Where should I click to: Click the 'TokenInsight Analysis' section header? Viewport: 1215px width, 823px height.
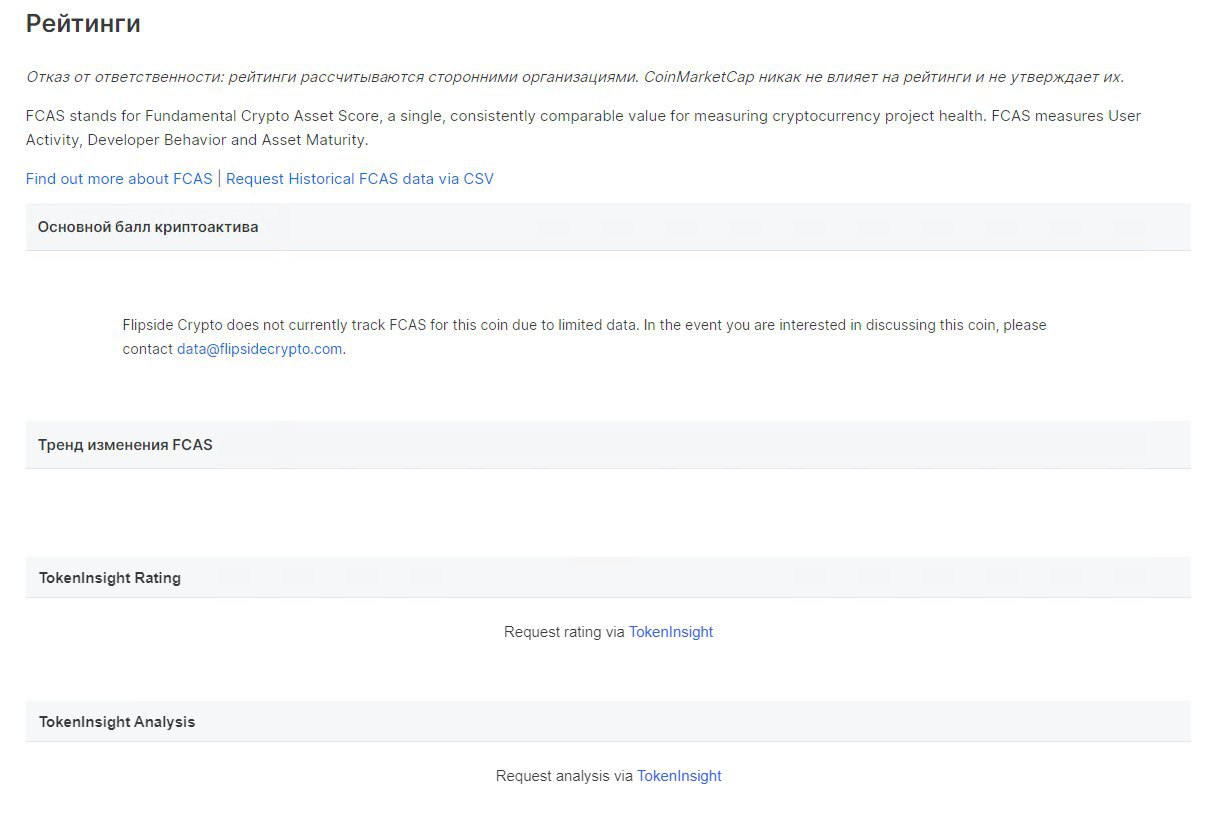[x=608, y=722]
